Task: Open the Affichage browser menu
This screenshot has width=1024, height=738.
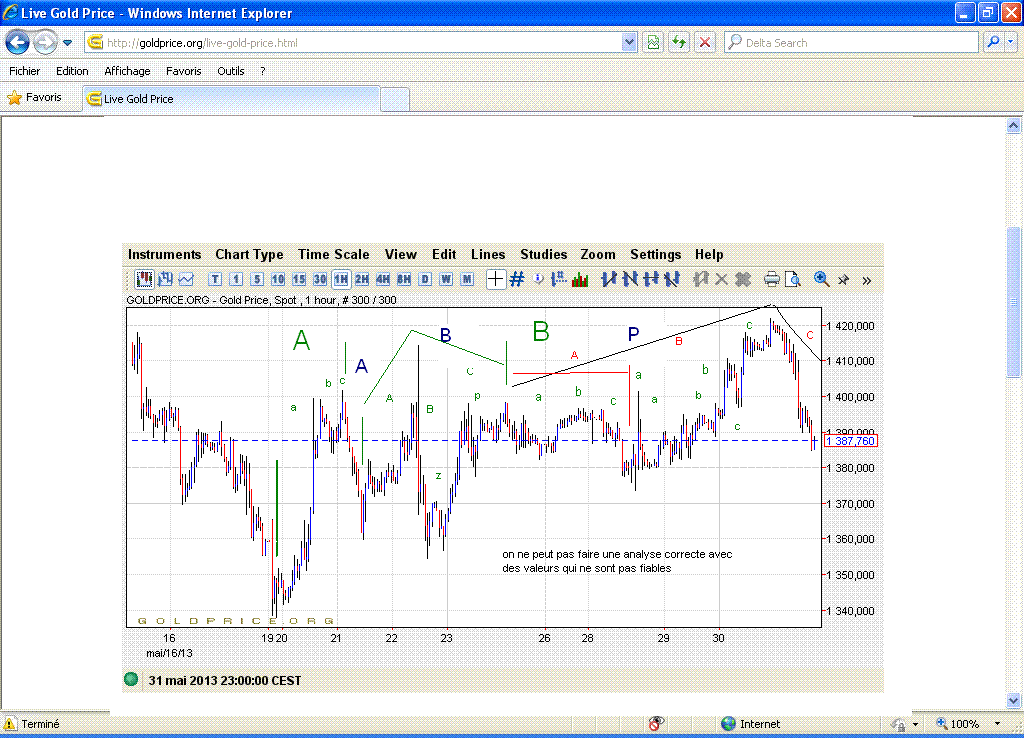Action: [x=127, y=71]
